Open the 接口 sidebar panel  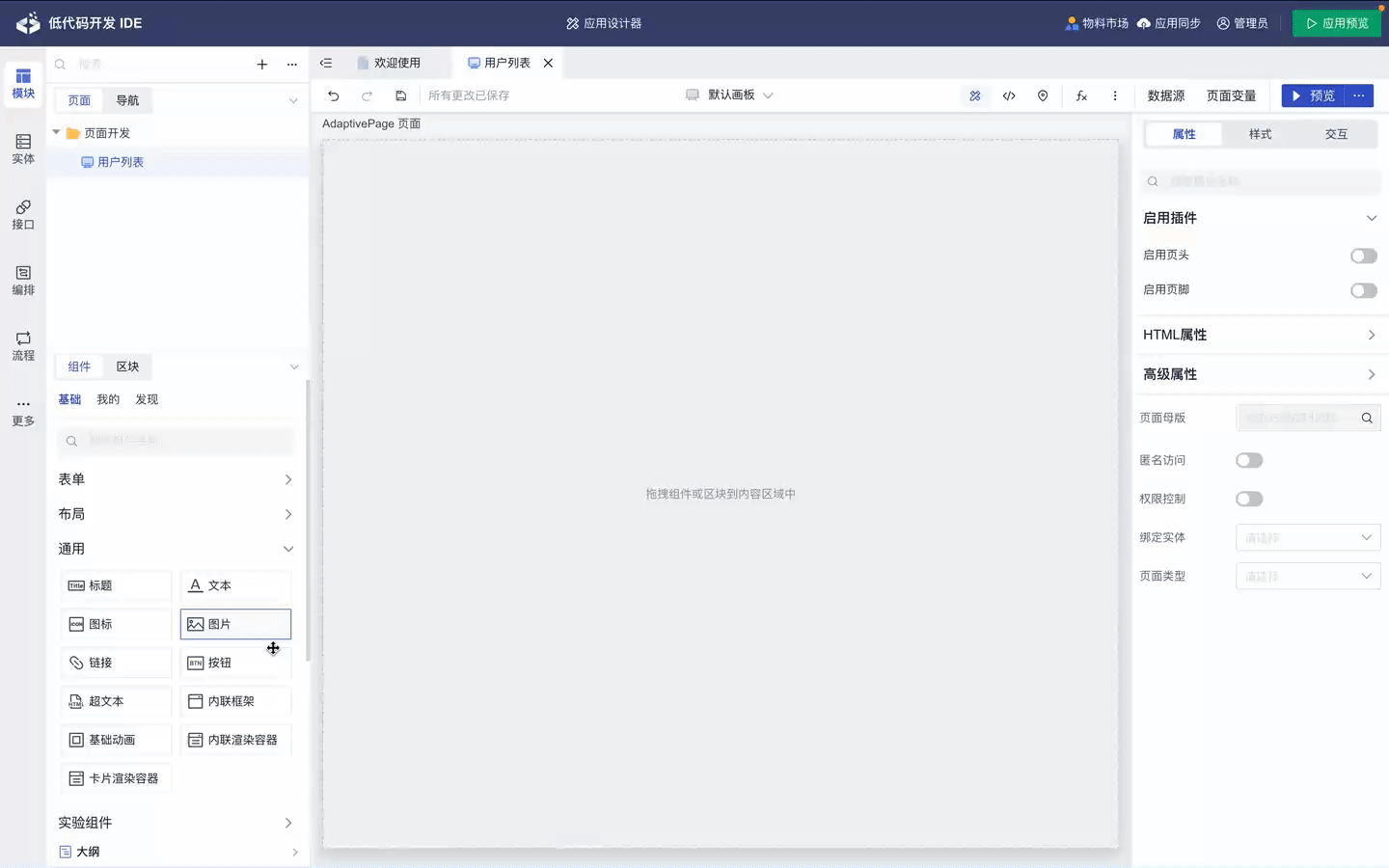23,214
